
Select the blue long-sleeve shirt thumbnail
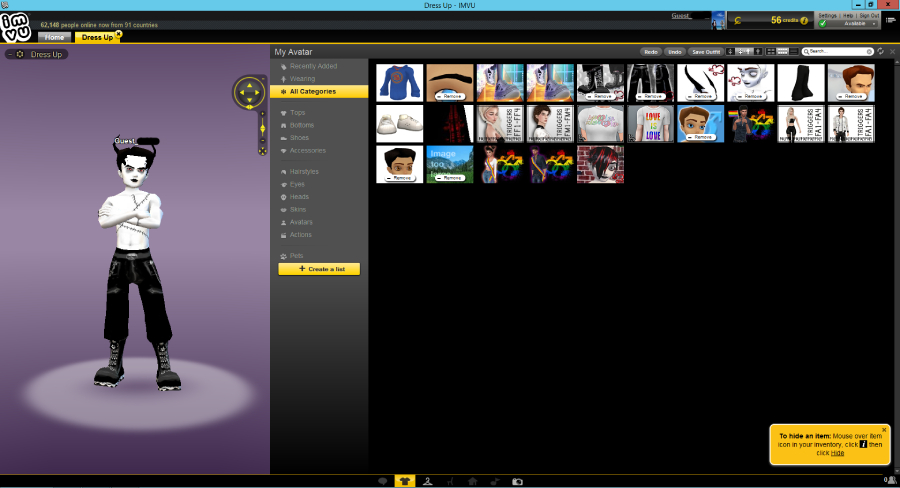pyautogui.click(x=399, y=83)
